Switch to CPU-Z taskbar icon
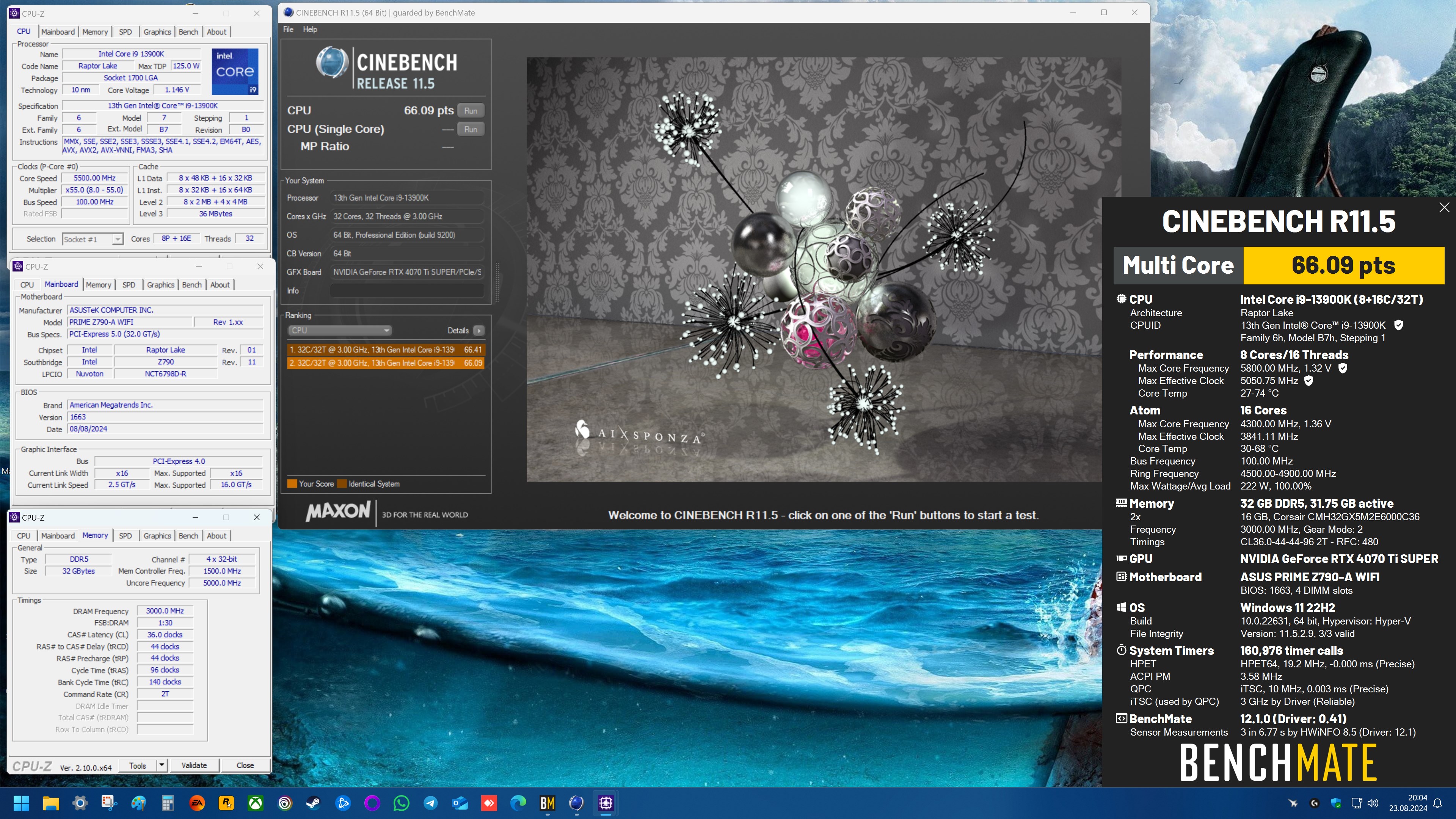Screen dimensions: 1456x819 point(606,803)
